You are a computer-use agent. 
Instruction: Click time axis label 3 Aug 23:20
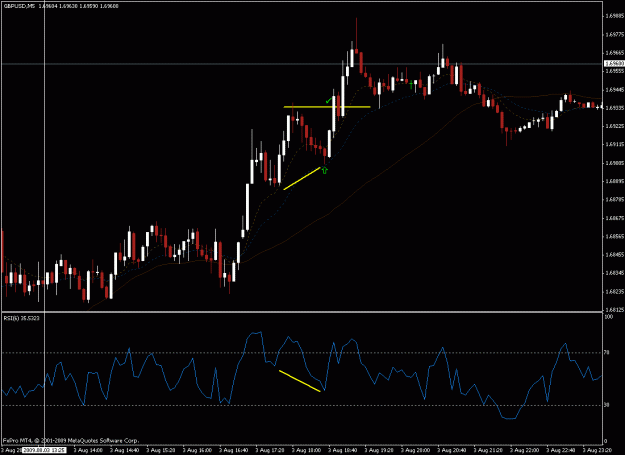pyautogui.click(x=597, y=450)
